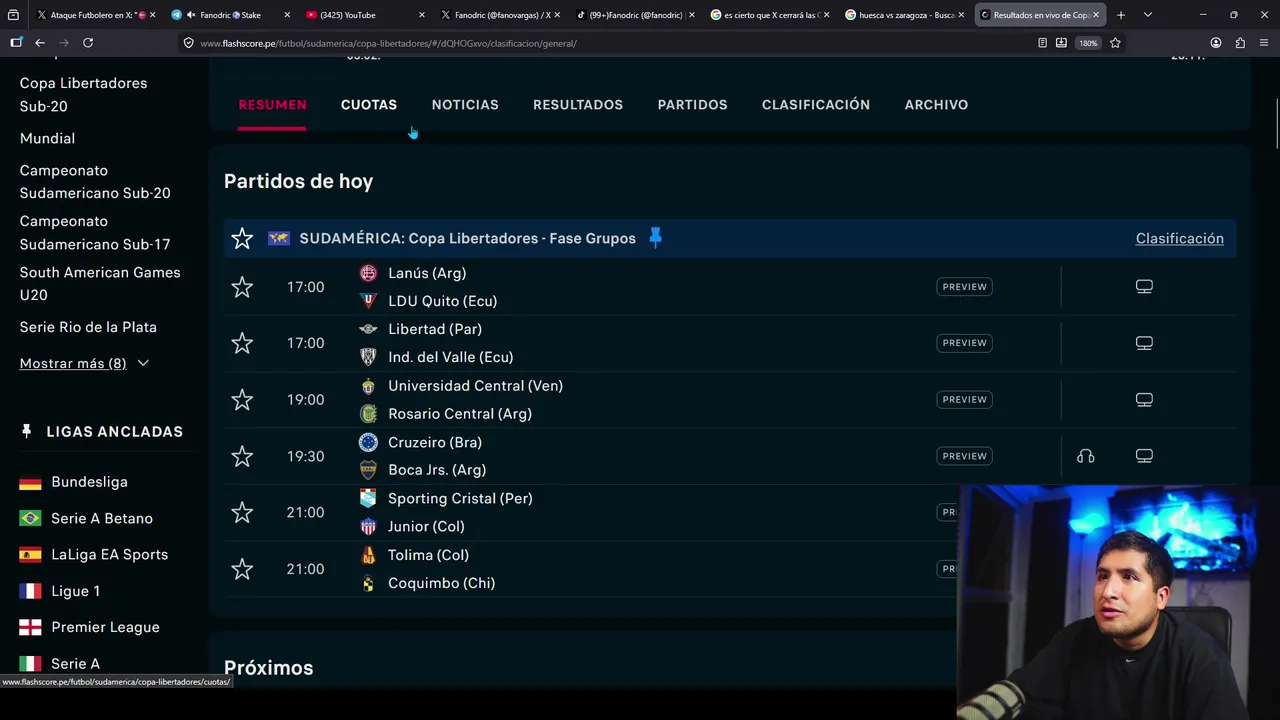The width and height of the screenshot is (1280, 720).
Task: Switch to the YouTube browser tab
Action: click(365, 15)
